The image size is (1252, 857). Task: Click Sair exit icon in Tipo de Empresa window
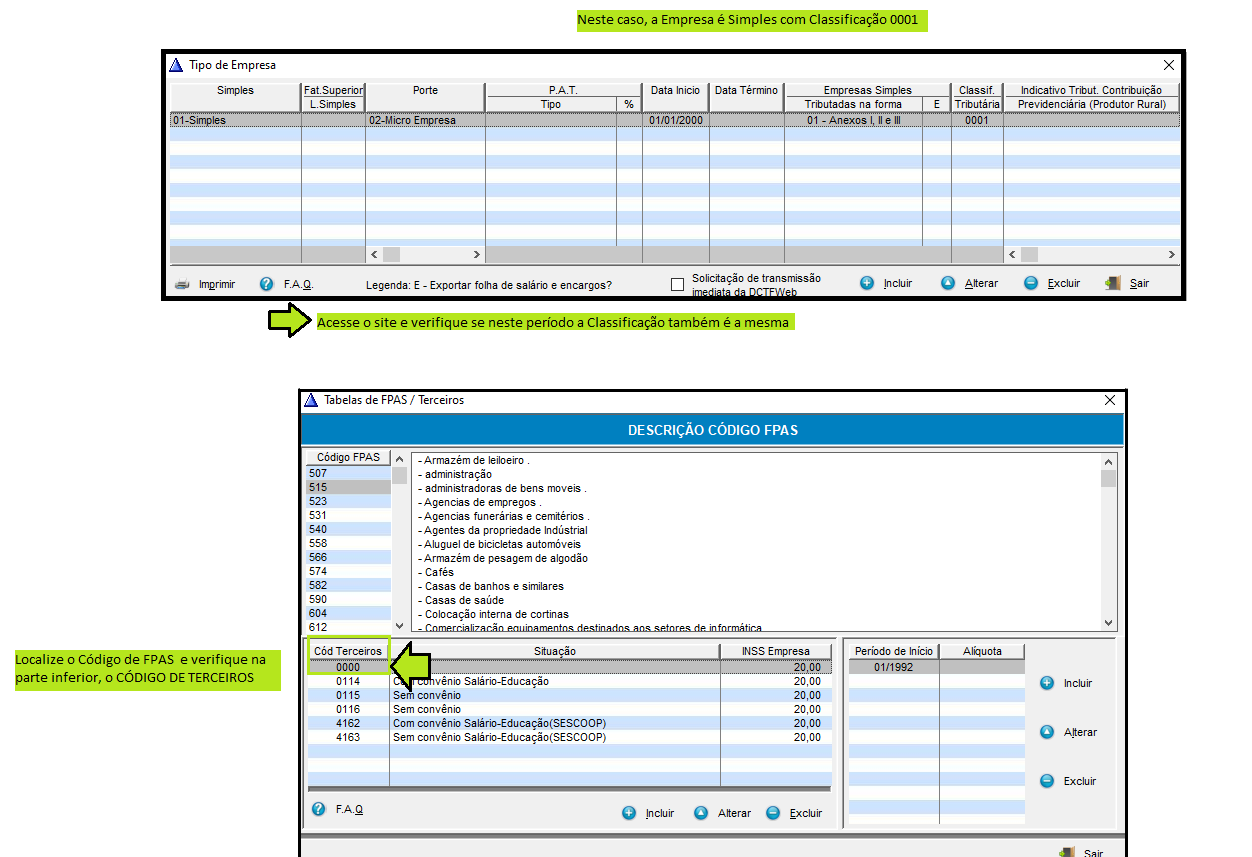tap(1113, 283)
